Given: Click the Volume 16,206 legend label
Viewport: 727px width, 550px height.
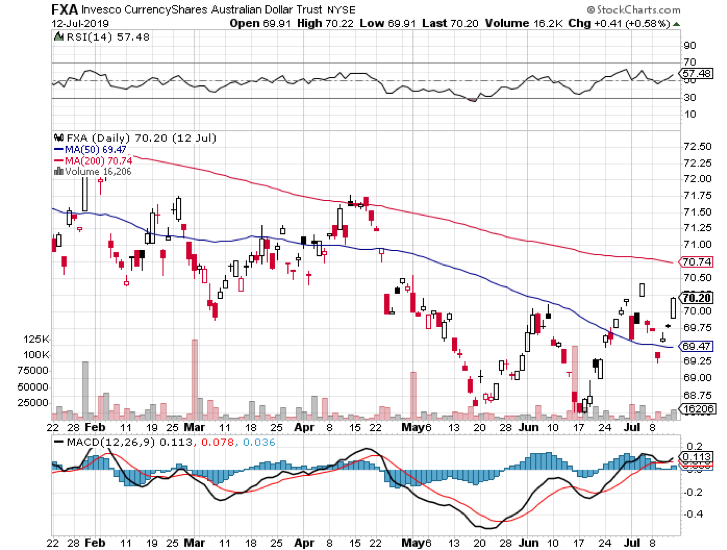Looking at the screenshot, I should 98,172.
